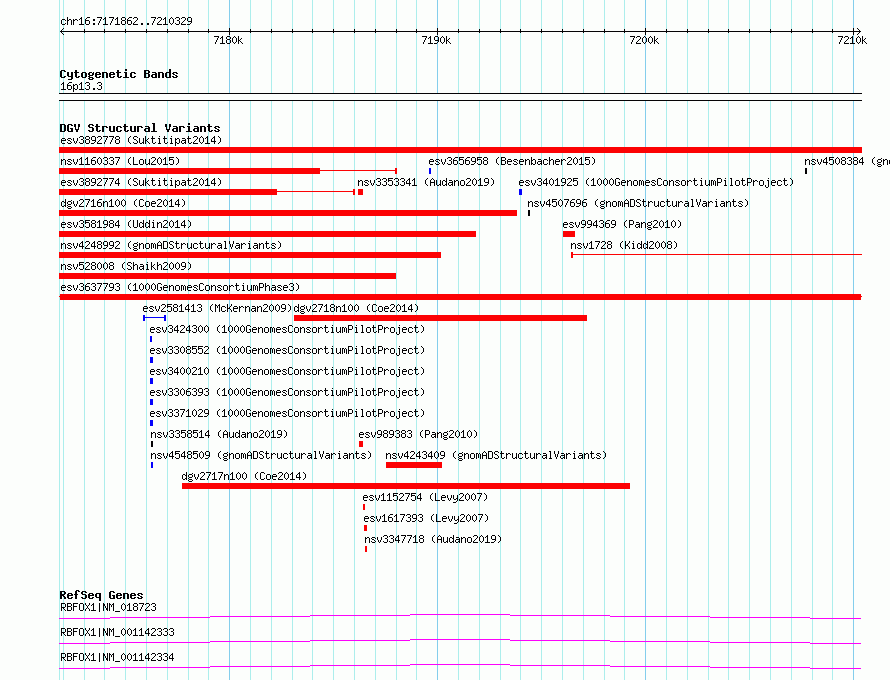The width and height of the screenshot is (890, 680).
Task: Select RBFOX1|NM_001142333 transcript label
Action: pyautogui.click(x=117, y=632)
